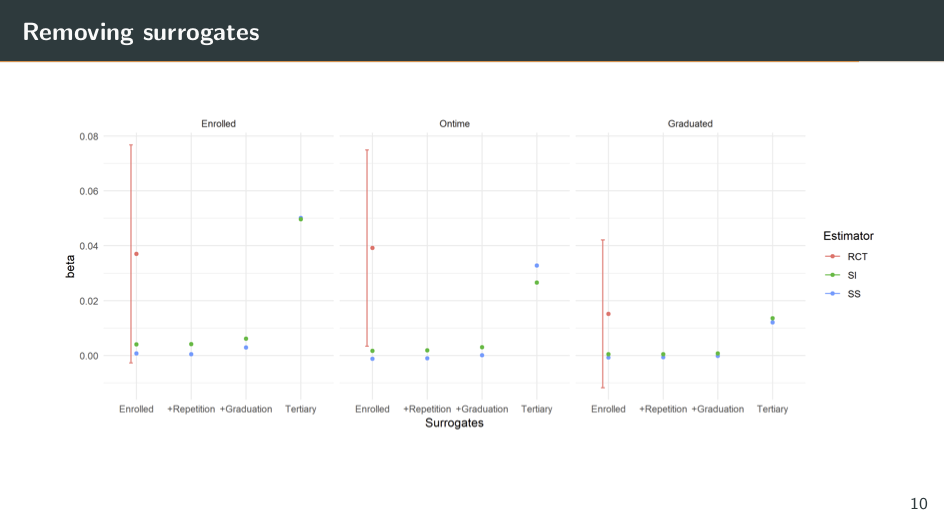This screenshot has width=944, height=531.
Task: Click +Repetition tick label under Enrolled panel
Action: point(190,409)
